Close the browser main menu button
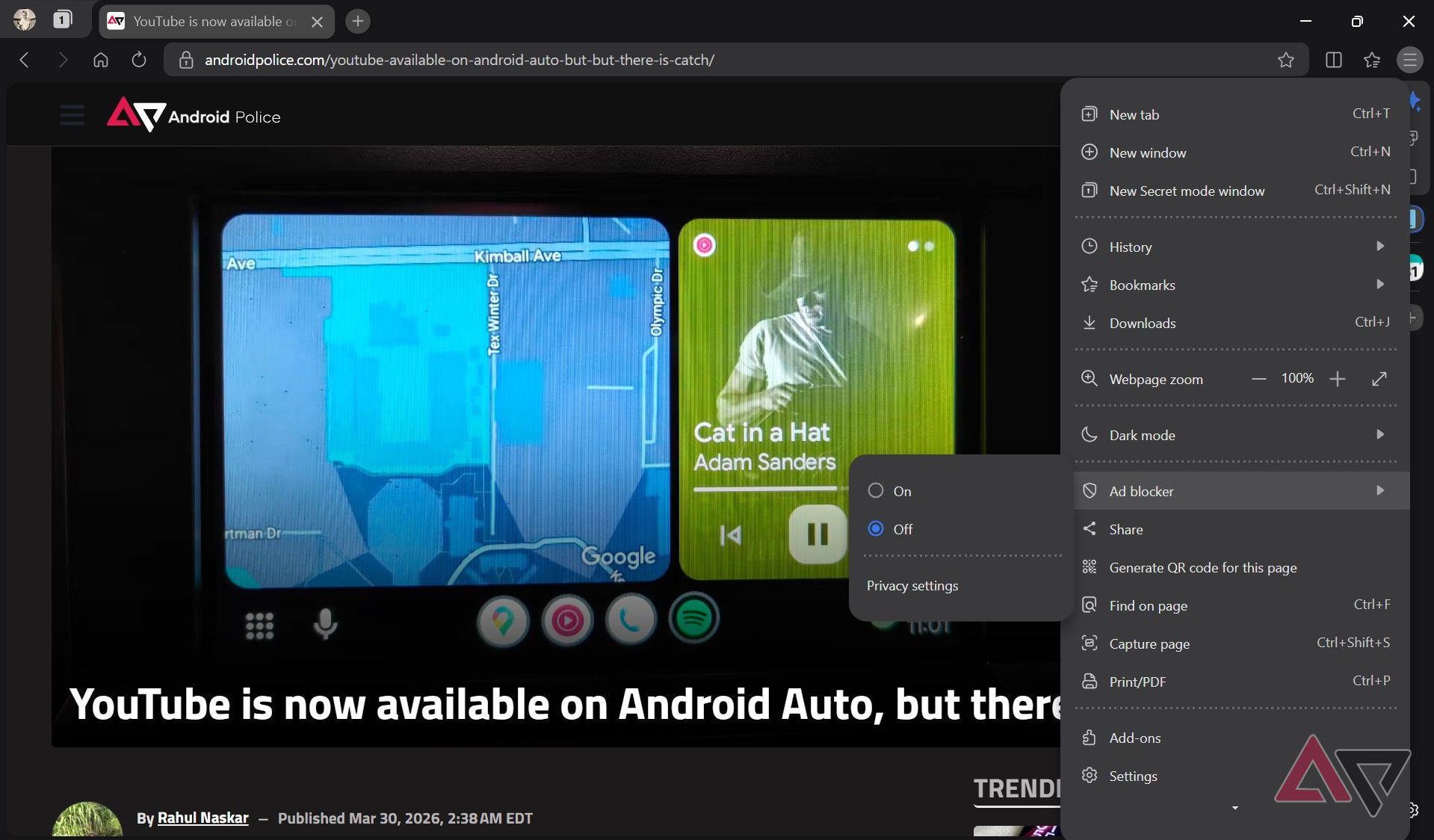Viewport: 1434px width, 840px height. (1410, 60)
